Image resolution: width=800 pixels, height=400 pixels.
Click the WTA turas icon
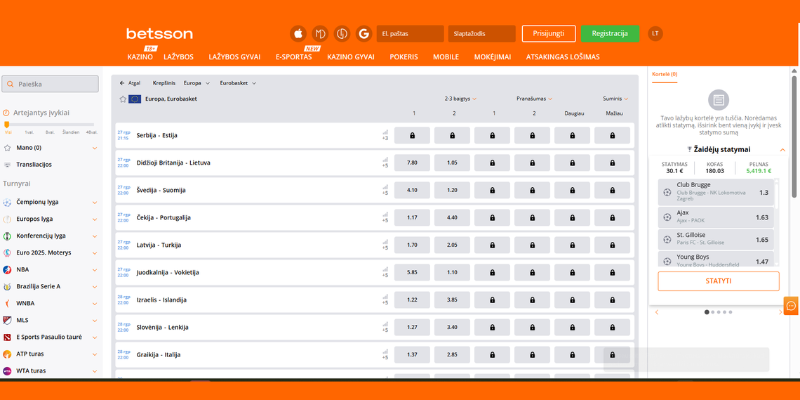pyautogui.click(x=7, y=371)
